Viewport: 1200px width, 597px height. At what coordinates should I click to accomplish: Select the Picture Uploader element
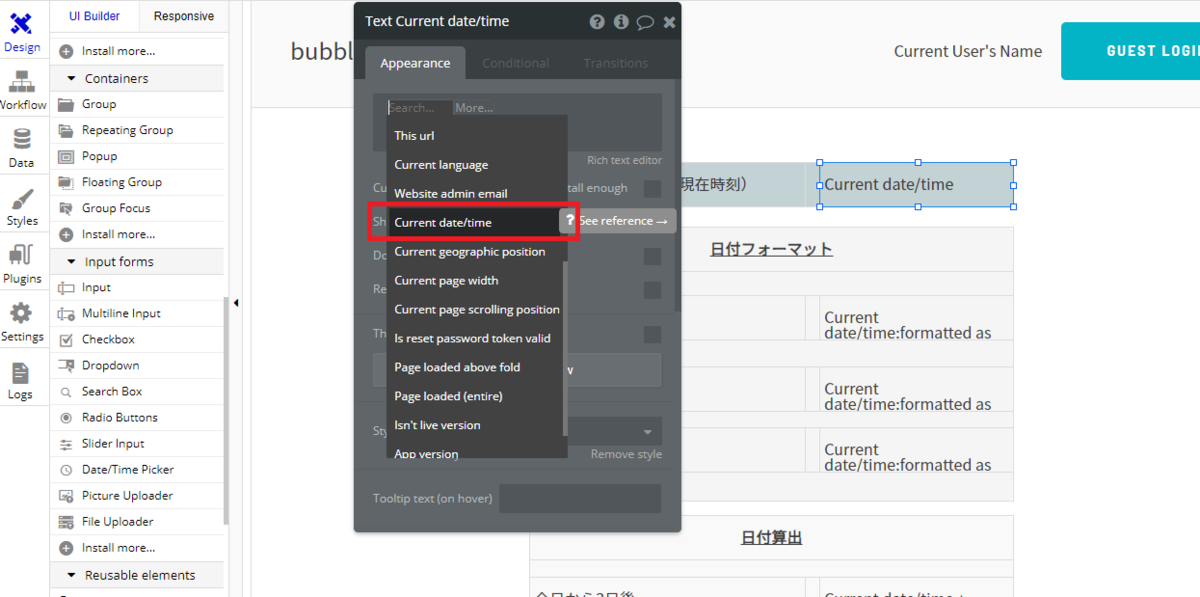coord(138,495)
